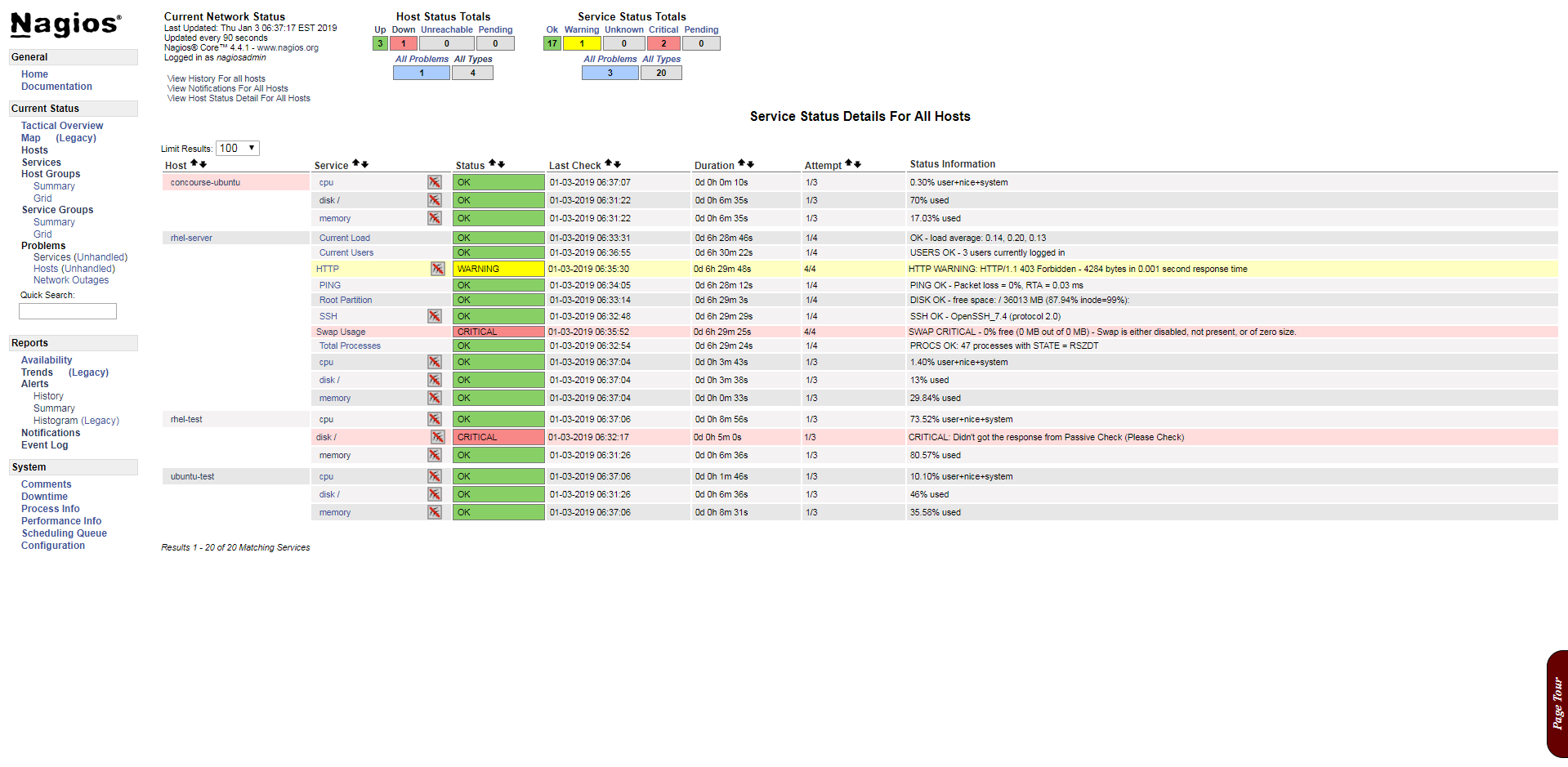Open the Swap Usage service link
Viewport: 1568px width, 767px height.
click(x=341, y=332)
